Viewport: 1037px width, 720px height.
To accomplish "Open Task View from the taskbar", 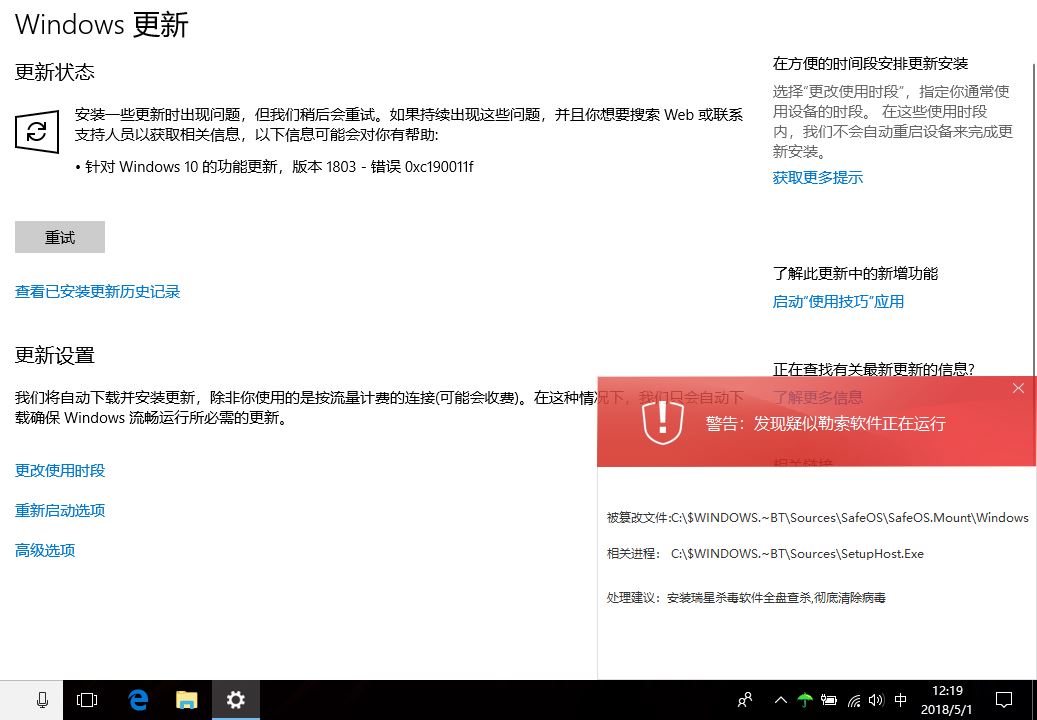I will tap(87, 700).
